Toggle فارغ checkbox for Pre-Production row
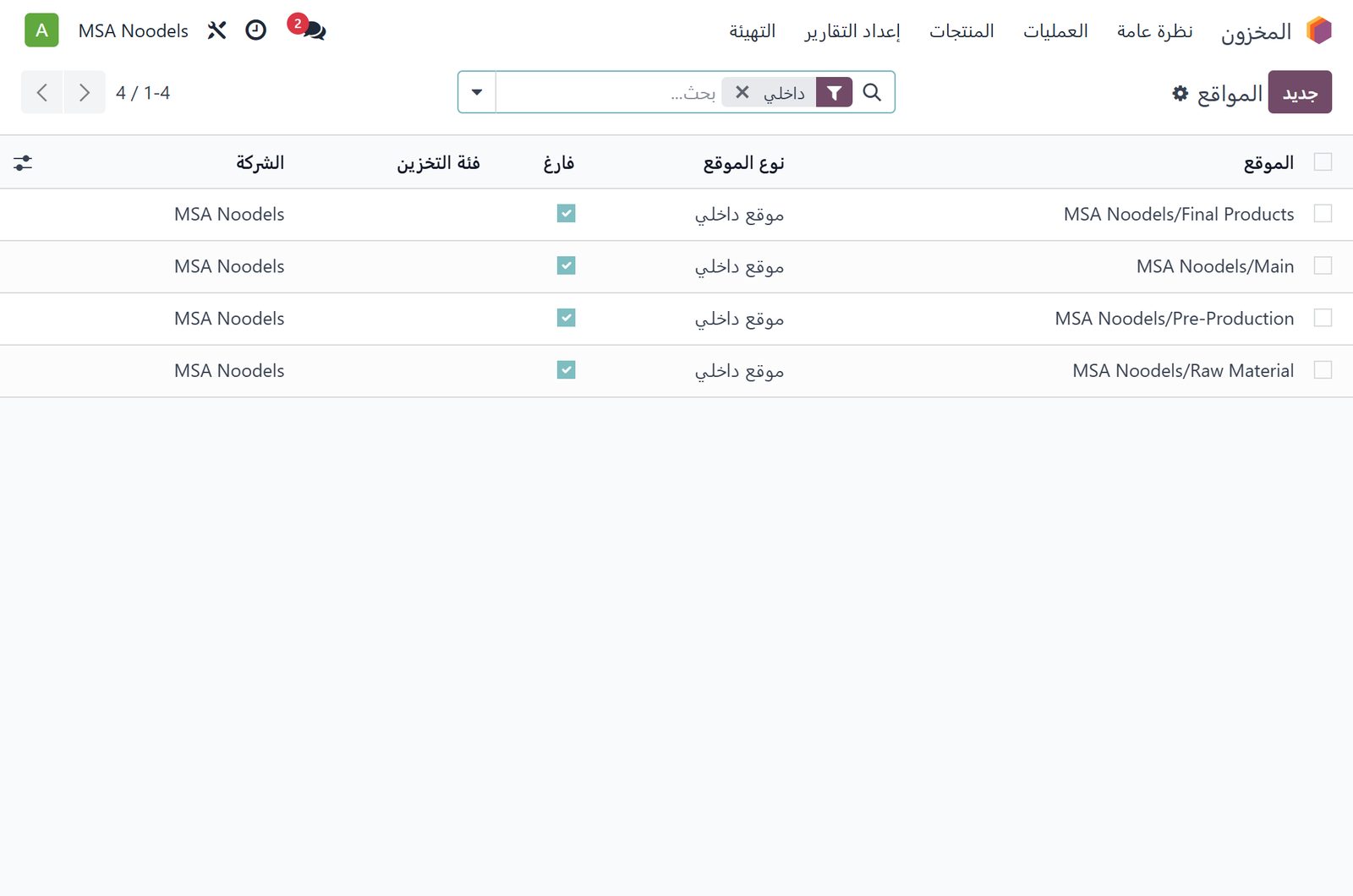The width and height of the screenshot is (1353, 896). pyautogui.click(x=566, y=318)
